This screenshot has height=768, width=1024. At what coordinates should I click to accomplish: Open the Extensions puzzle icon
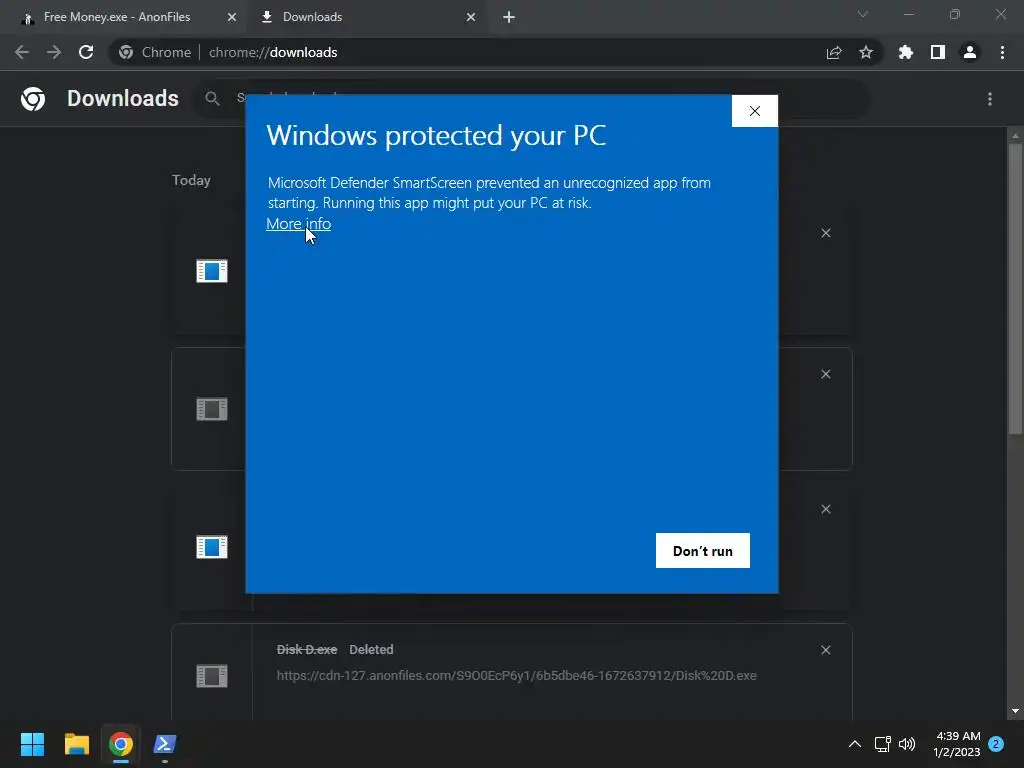906,52
